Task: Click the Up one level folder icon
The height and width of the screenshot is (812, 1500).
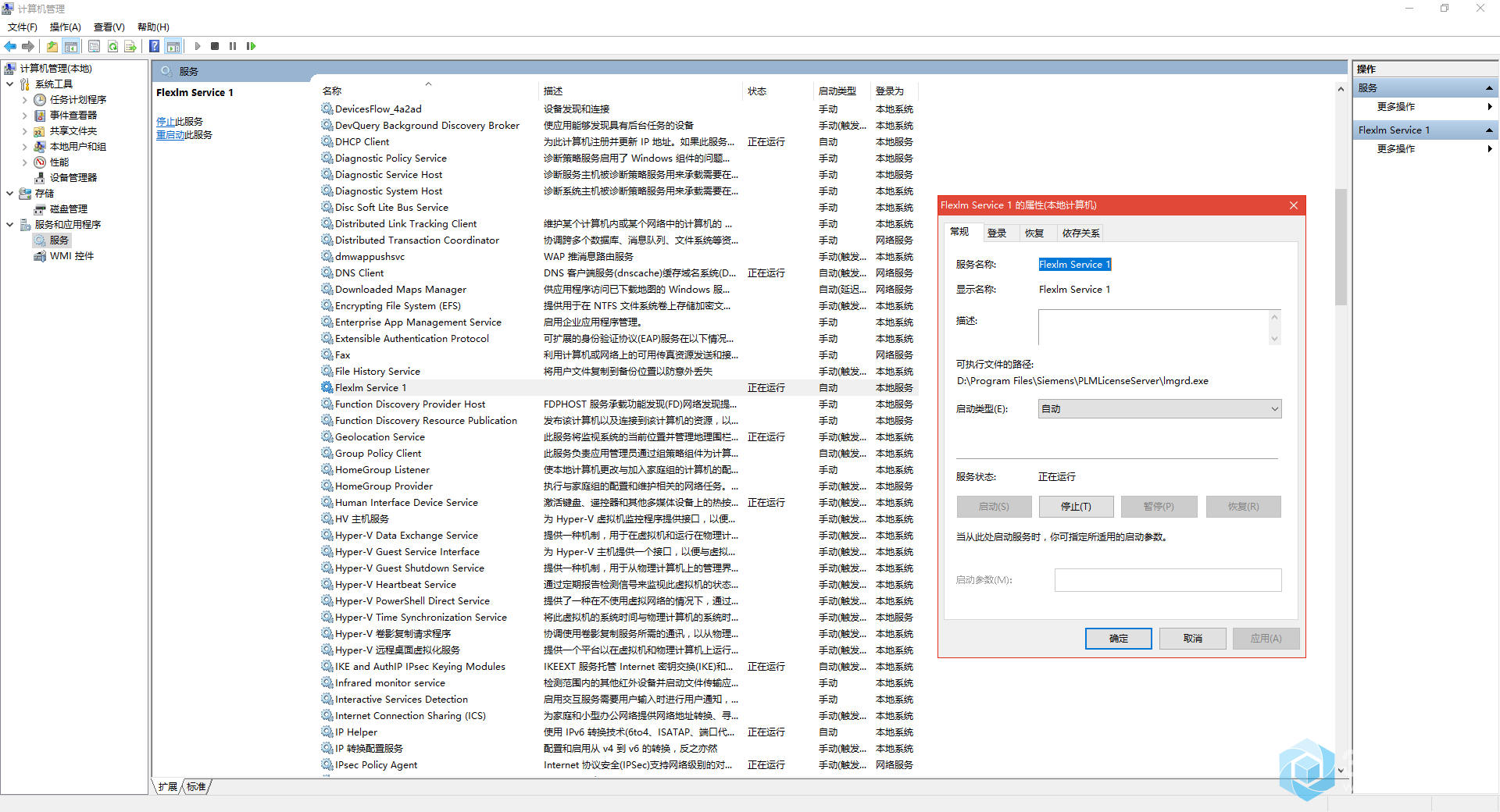Action: 52,46
